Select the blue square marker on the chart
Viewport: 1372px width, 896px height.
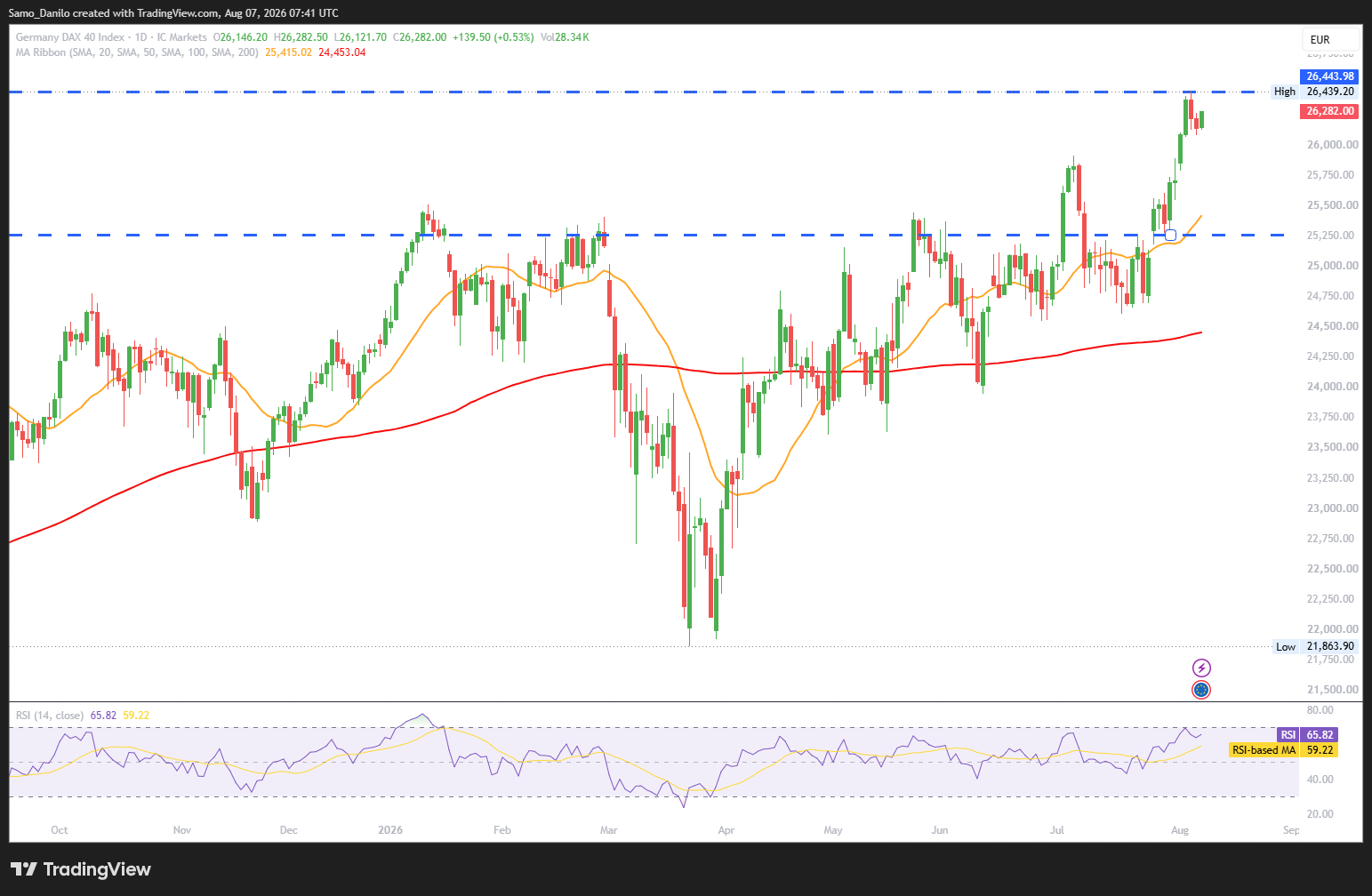[x=1170, y=235]
